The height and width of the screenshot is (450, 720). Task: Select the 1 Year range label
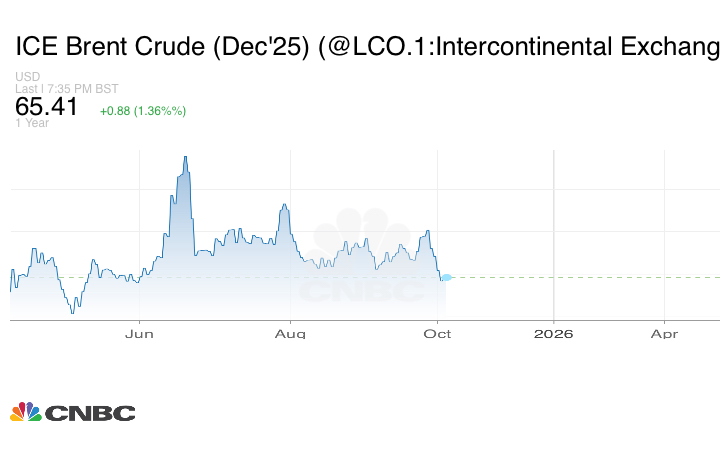[x=32, y=123]
